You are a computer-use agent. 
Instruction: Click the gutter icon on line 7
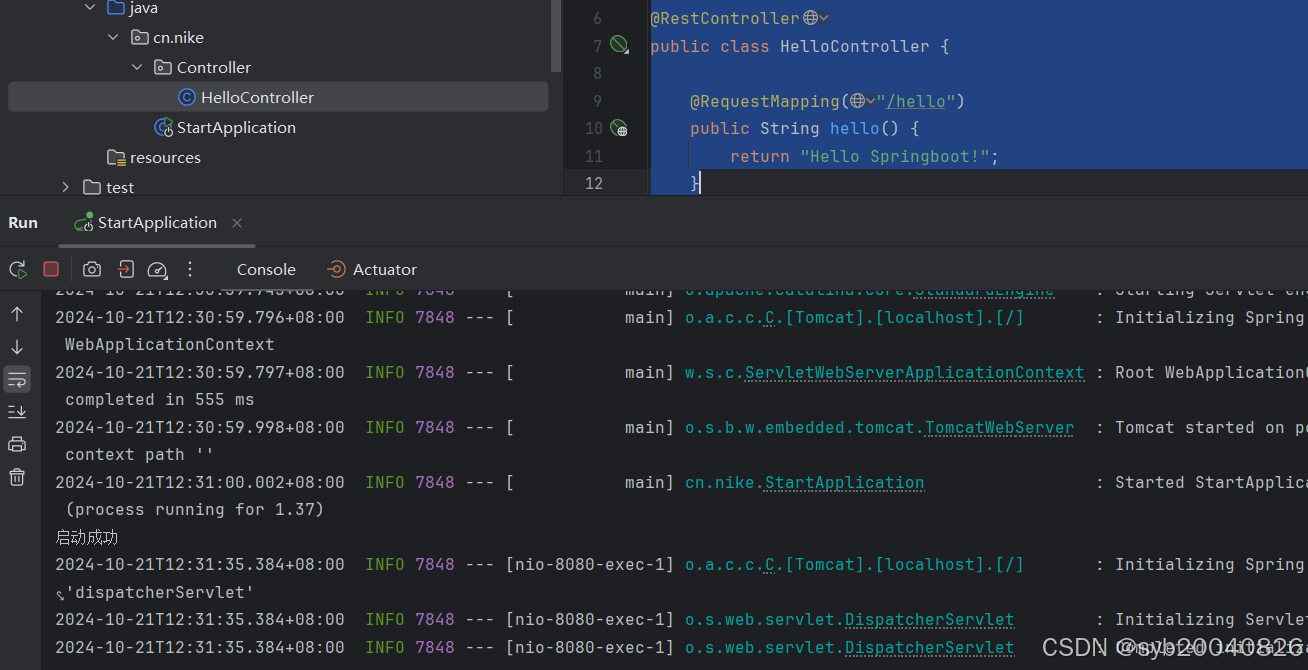(619, 45)
